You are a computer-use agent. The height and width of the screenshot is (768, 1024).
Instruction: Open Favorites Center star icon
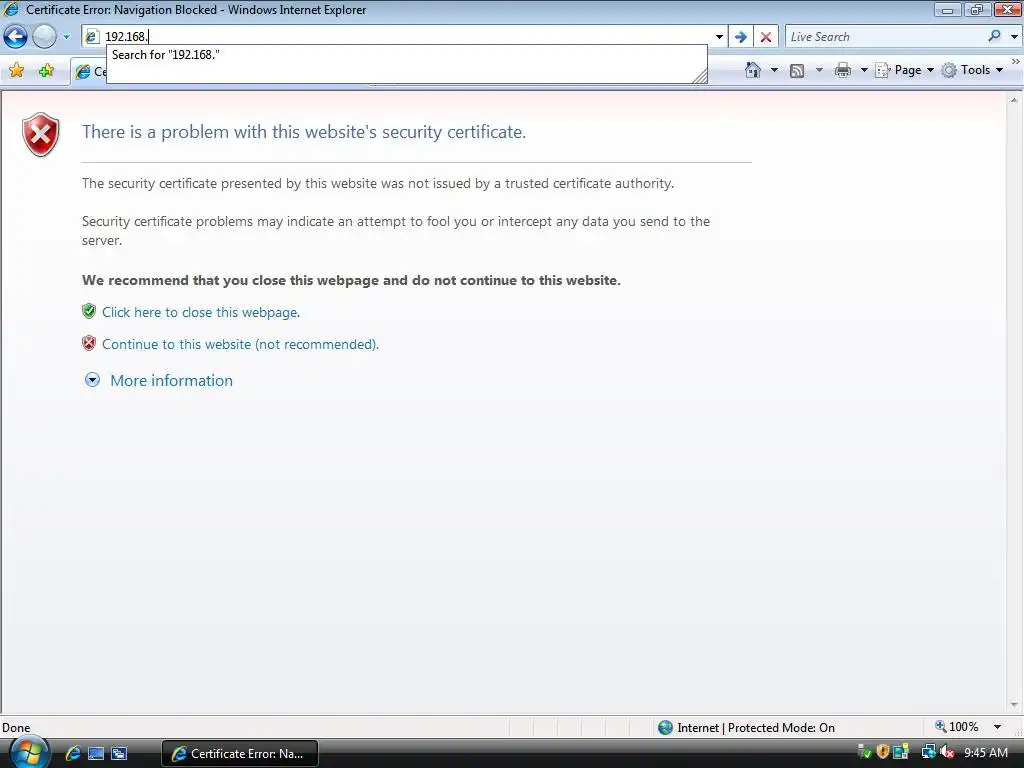tap(17, 71)
